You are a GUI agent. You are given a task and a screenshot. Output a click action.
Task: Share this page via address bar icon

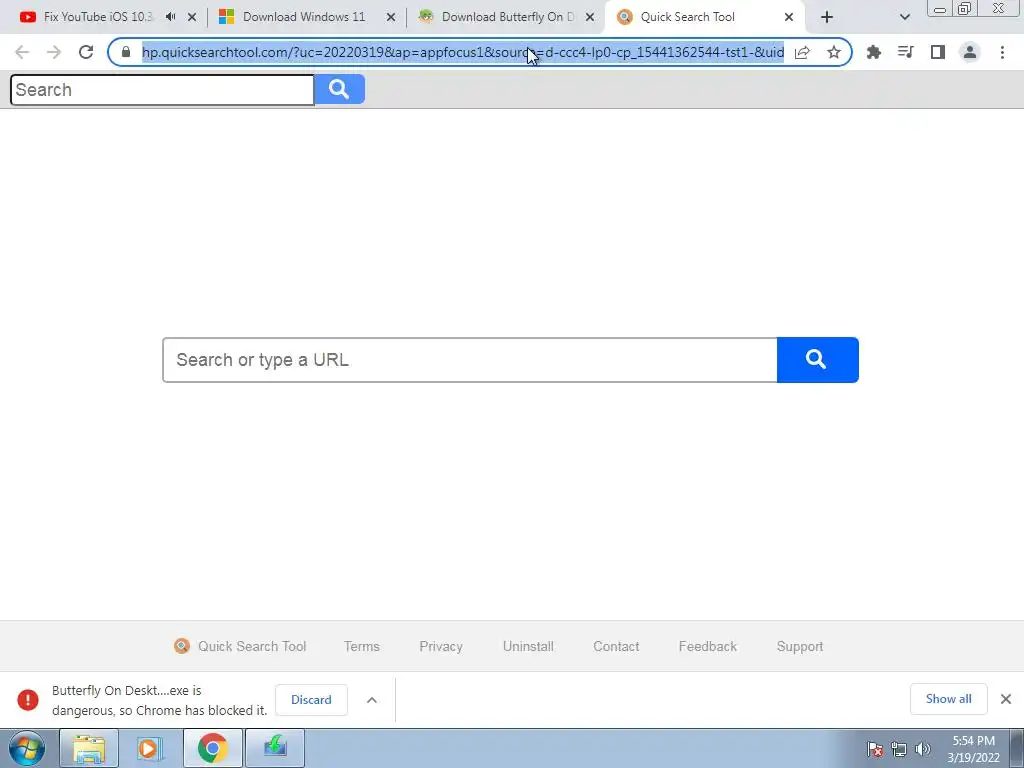click(x=802, y=52)
